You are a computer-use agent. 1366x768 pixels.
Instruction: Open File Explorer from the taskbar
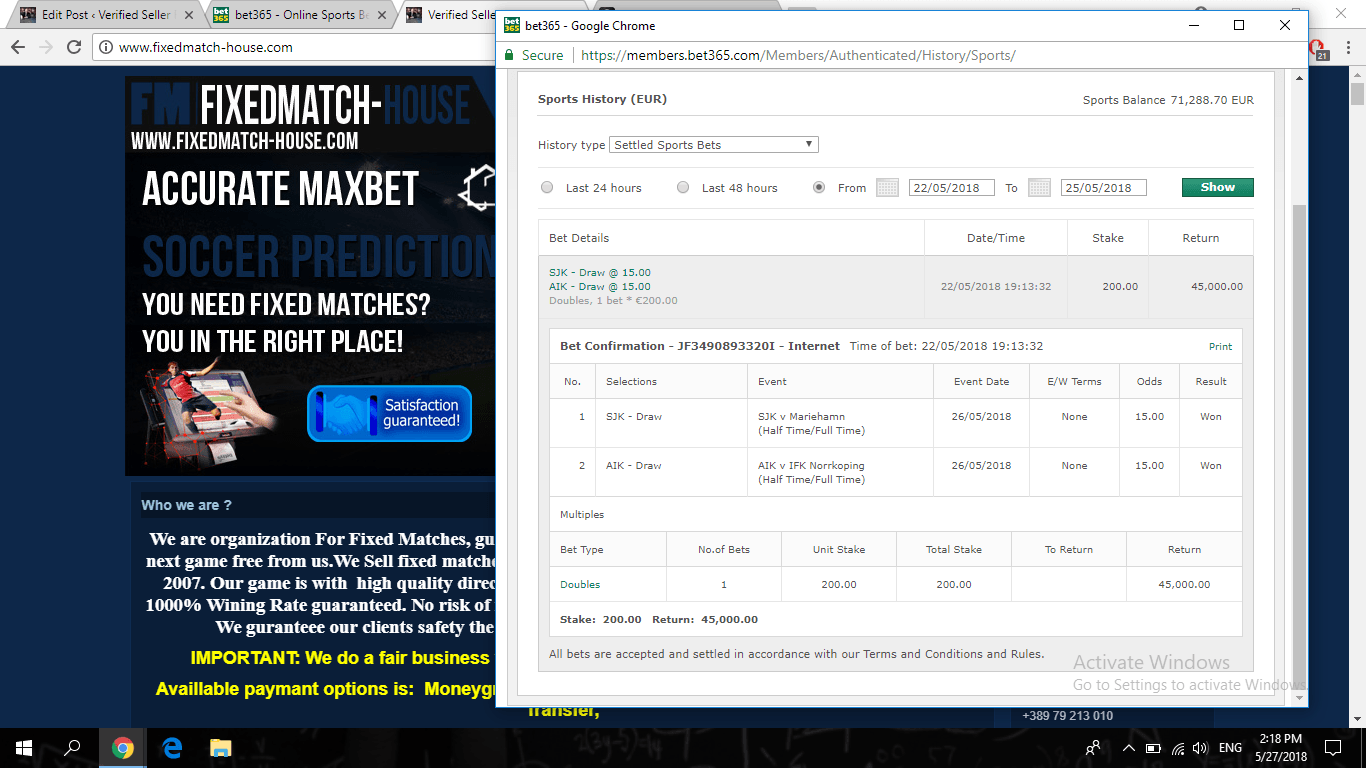[220, 747]
